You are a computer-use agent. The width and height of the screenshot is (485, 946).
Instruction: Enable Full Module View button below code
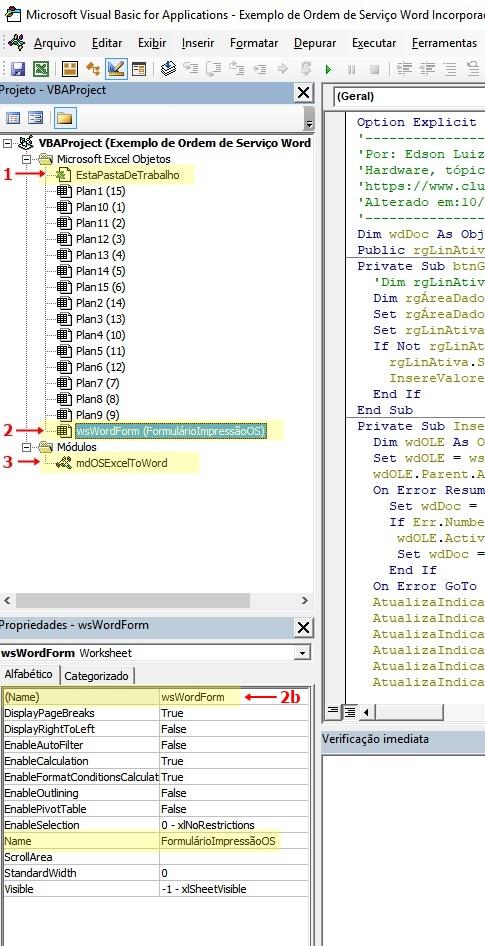(349, 712)
